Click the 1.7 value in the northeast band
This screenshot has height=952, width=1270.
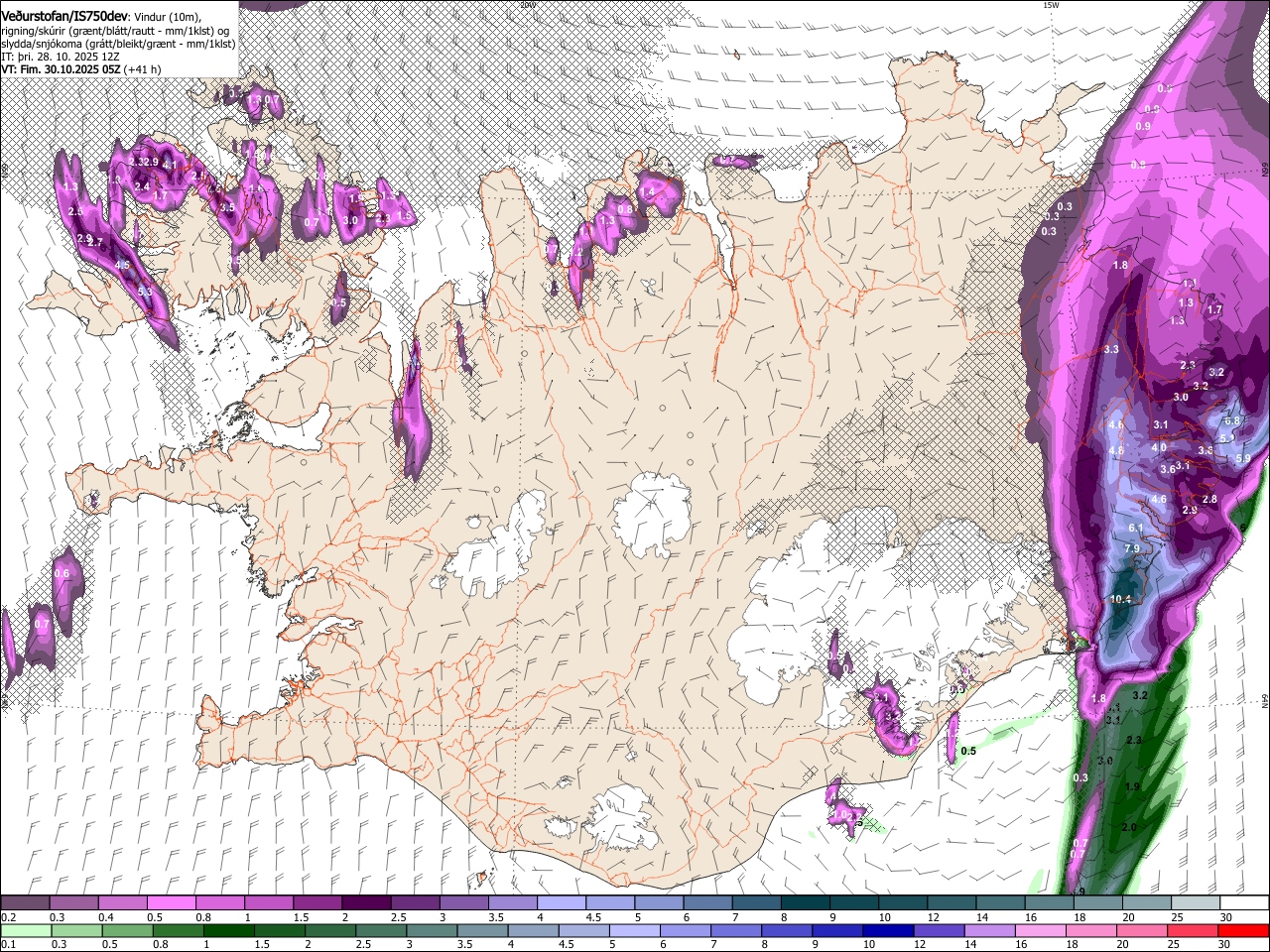coord(1214,309)
